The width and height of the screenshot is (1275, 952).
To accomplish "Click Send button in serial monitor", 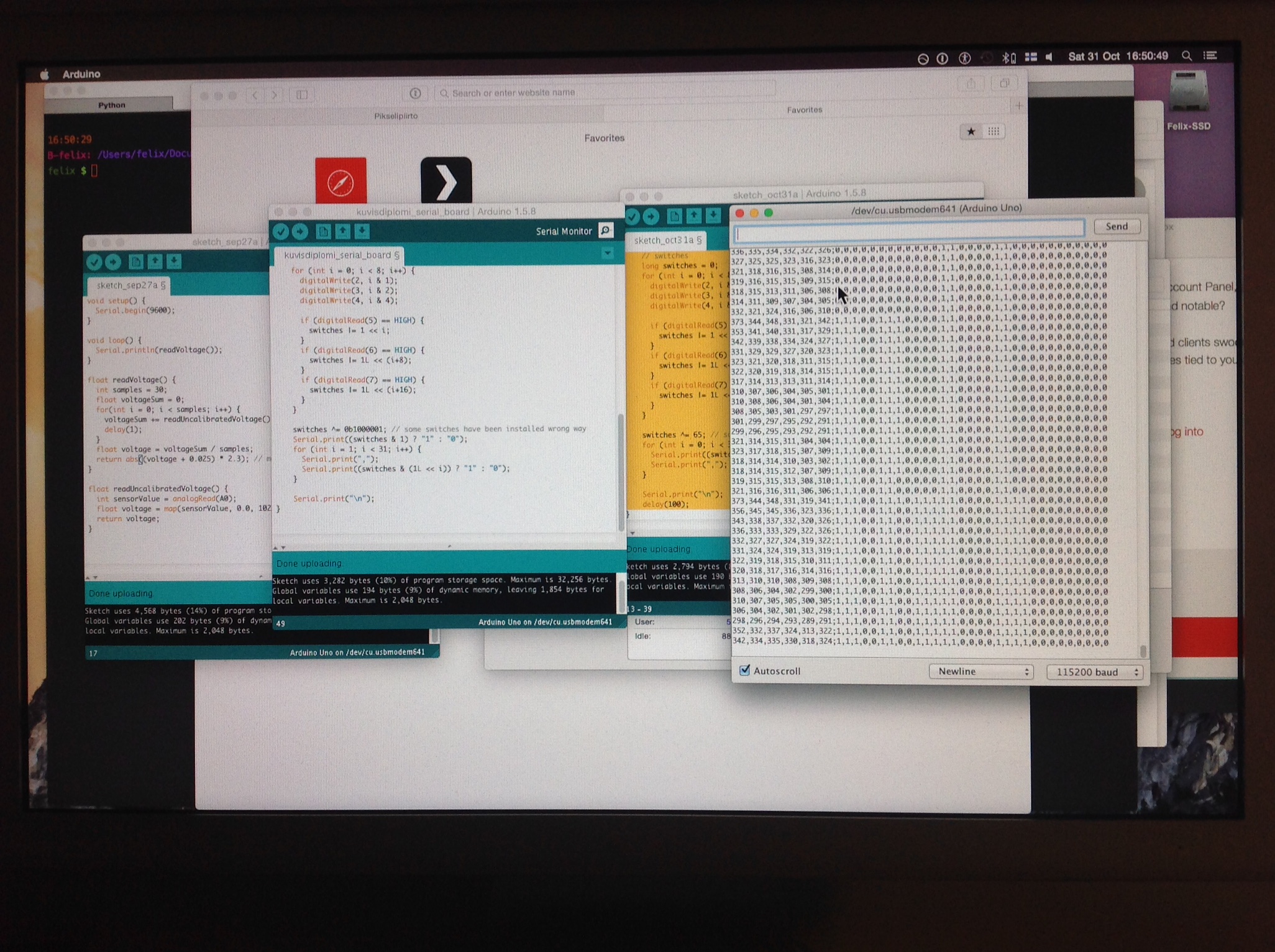I will pyautogui.click(x=1117, y=226).
